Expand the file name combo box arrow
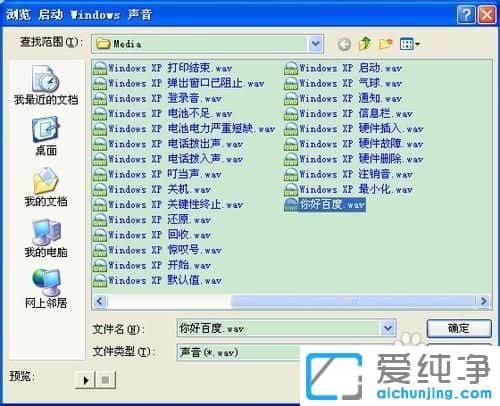This screenshot has width=500, height=406. (388, 328)
